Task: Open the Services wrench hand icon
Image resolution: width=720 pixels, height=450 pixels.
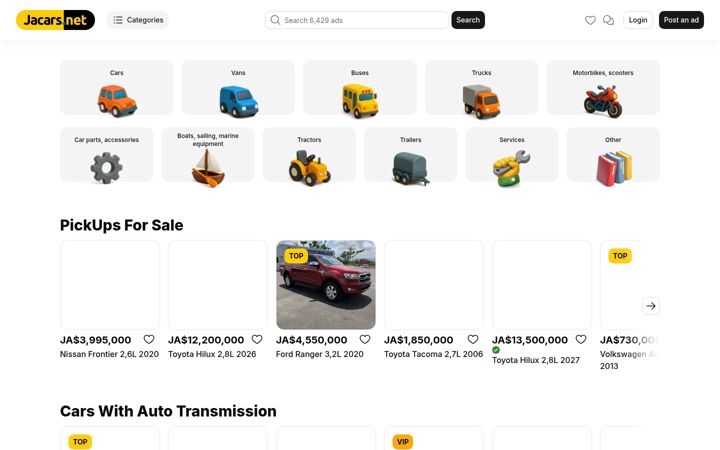Action: pos(512,169)
